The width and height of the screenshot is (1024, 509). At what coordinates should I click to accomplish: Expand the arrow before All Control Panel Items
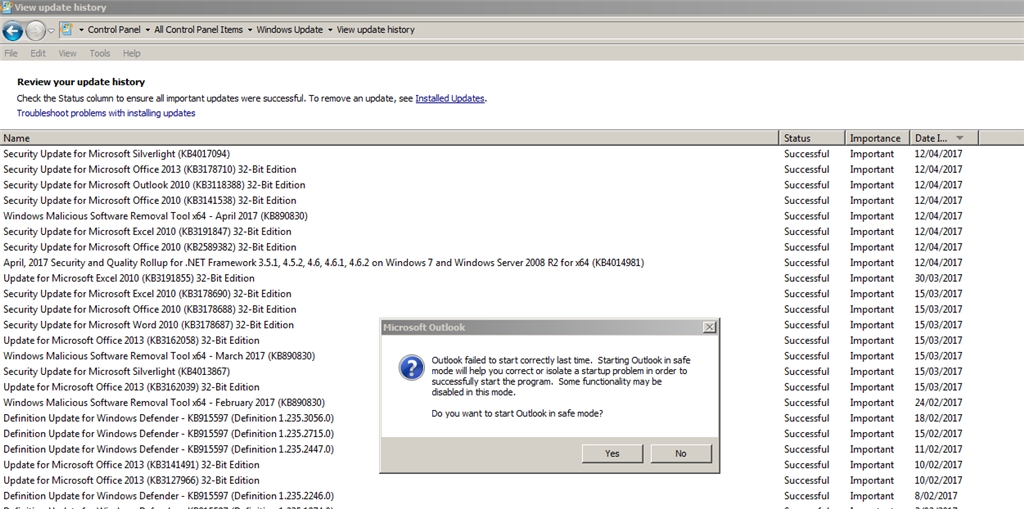pyautogui.click(x=148, y=30)
